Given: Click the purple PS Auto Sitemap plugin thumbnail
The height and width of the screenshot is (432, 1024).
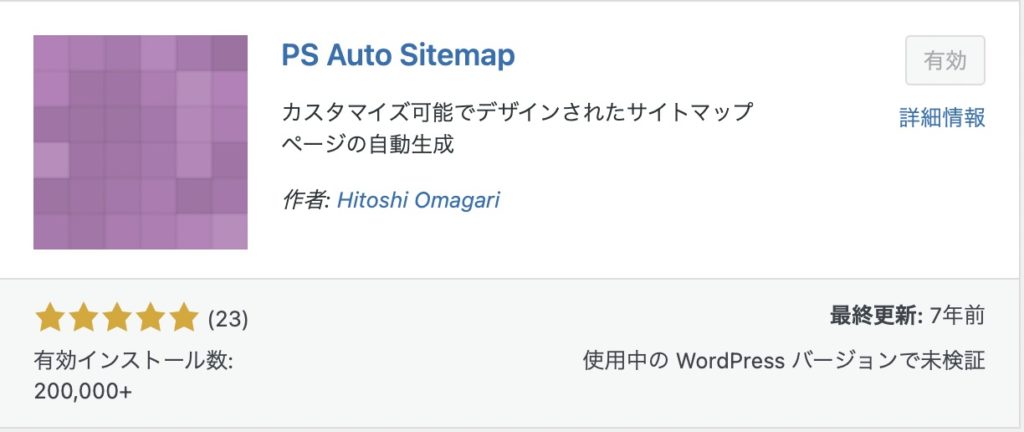Looking at the screenshot, I should pyautogui.click(x=140, y=142).
